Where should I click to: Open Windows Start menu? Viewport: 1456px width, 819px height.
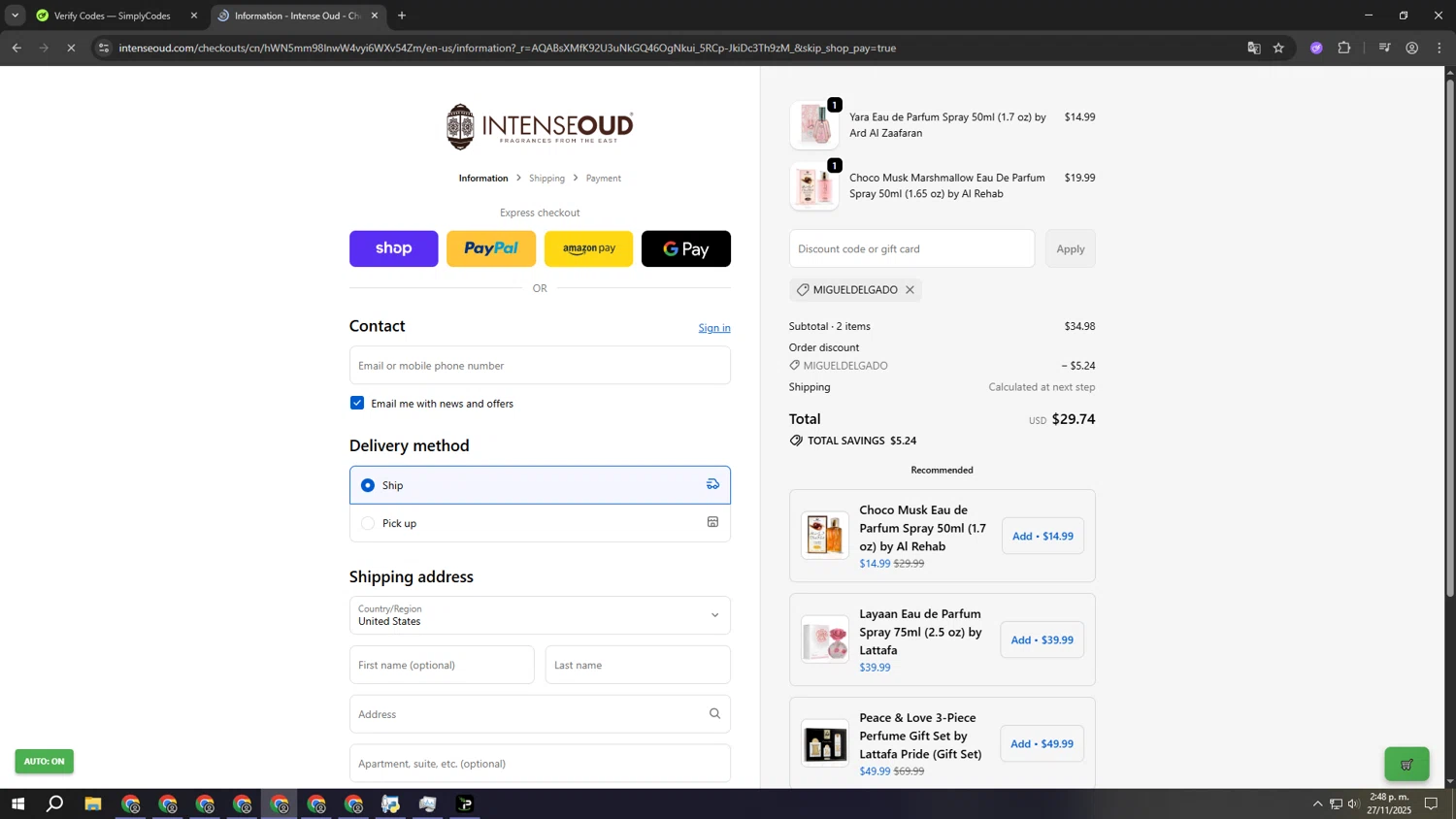click(x=17, y=804)
